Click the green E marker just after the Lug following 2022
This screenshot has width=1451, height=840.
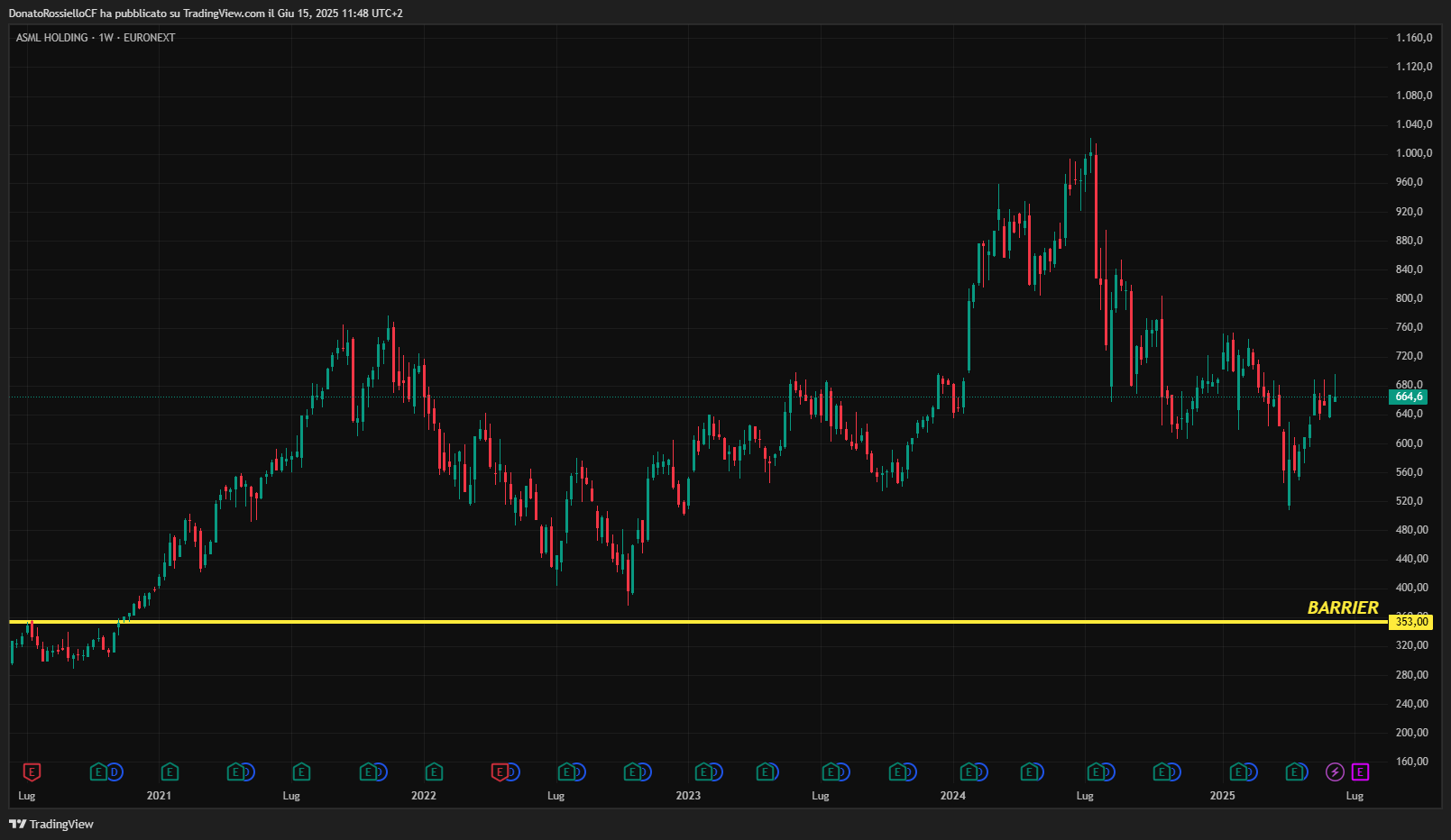[x=566, y=772]
